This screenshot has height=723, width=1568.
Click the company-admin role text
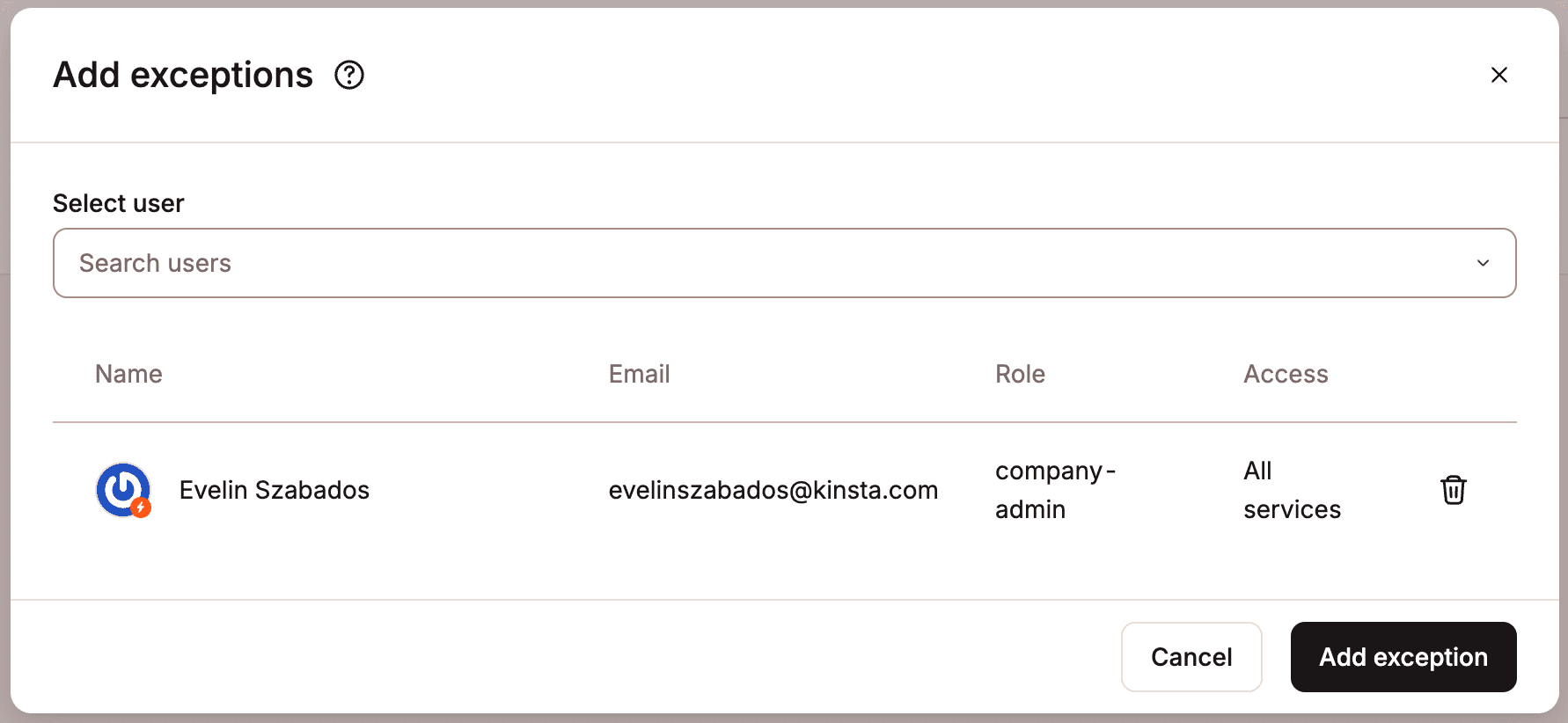[1054, 490]
